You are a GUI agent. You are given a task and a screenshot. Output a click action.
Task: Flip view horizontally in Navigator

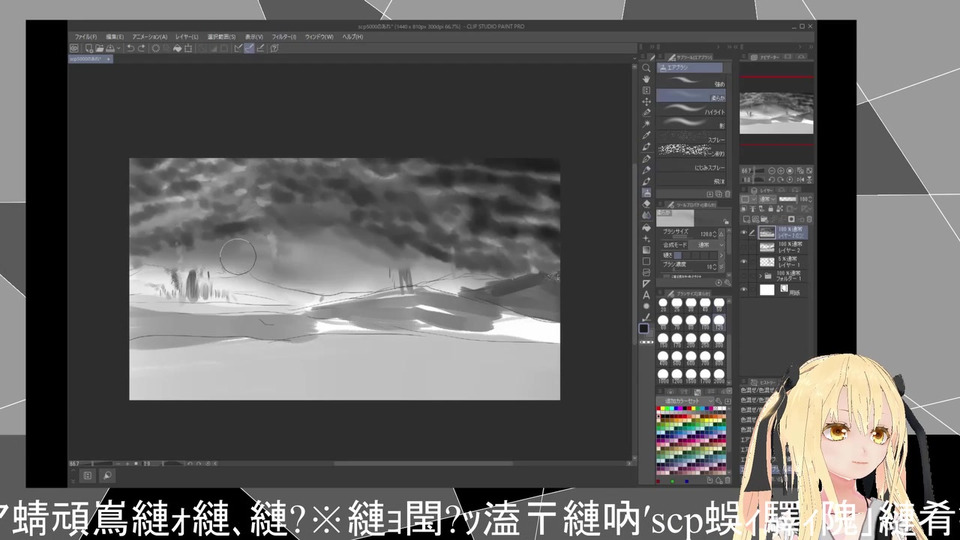[801, 180]
